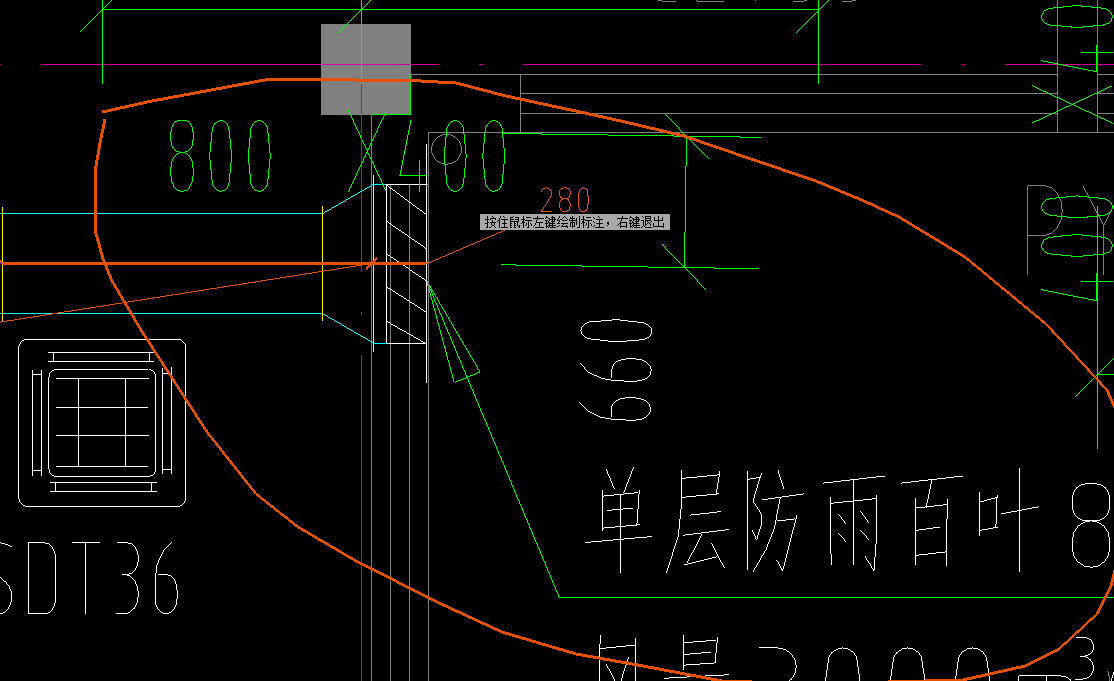Click the green "400" duct size text

(x=452, y=156)
